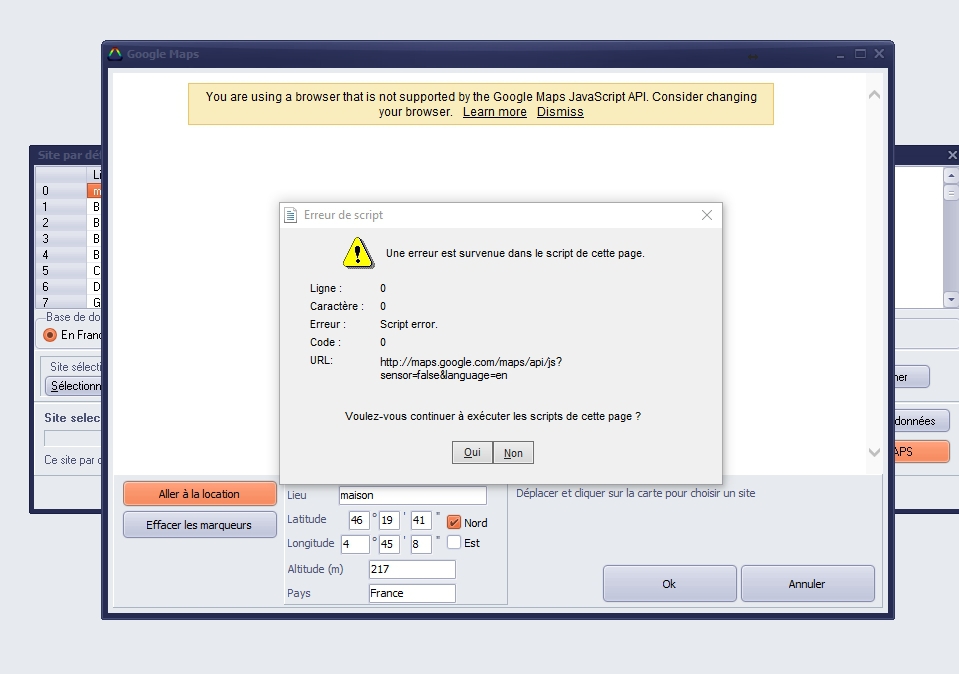
Task: Select row 3 in Site par défaut list
Action: pyautogui.click(x=67, y=239)
